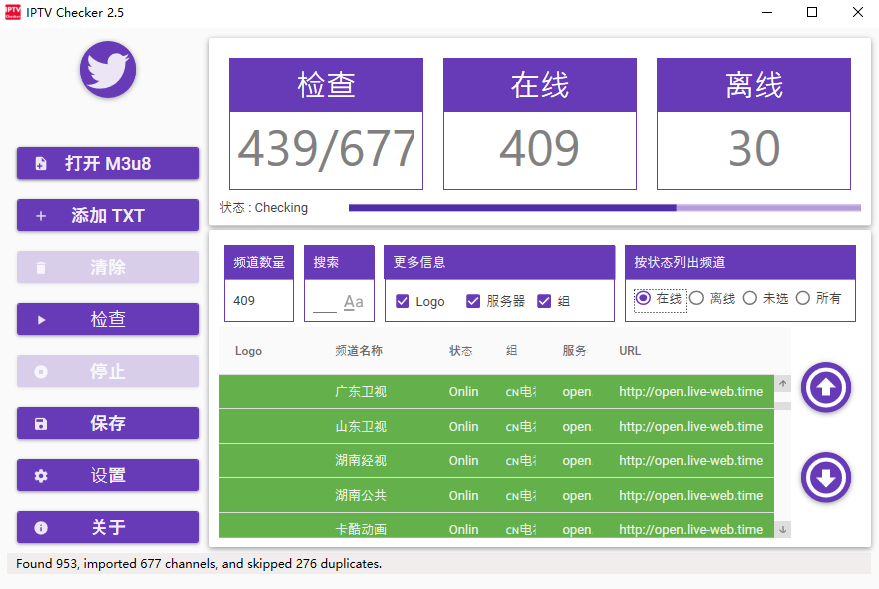879x589 pixels.
Task: Start checking with the 检查 button
Action: (x=108, y=319)
